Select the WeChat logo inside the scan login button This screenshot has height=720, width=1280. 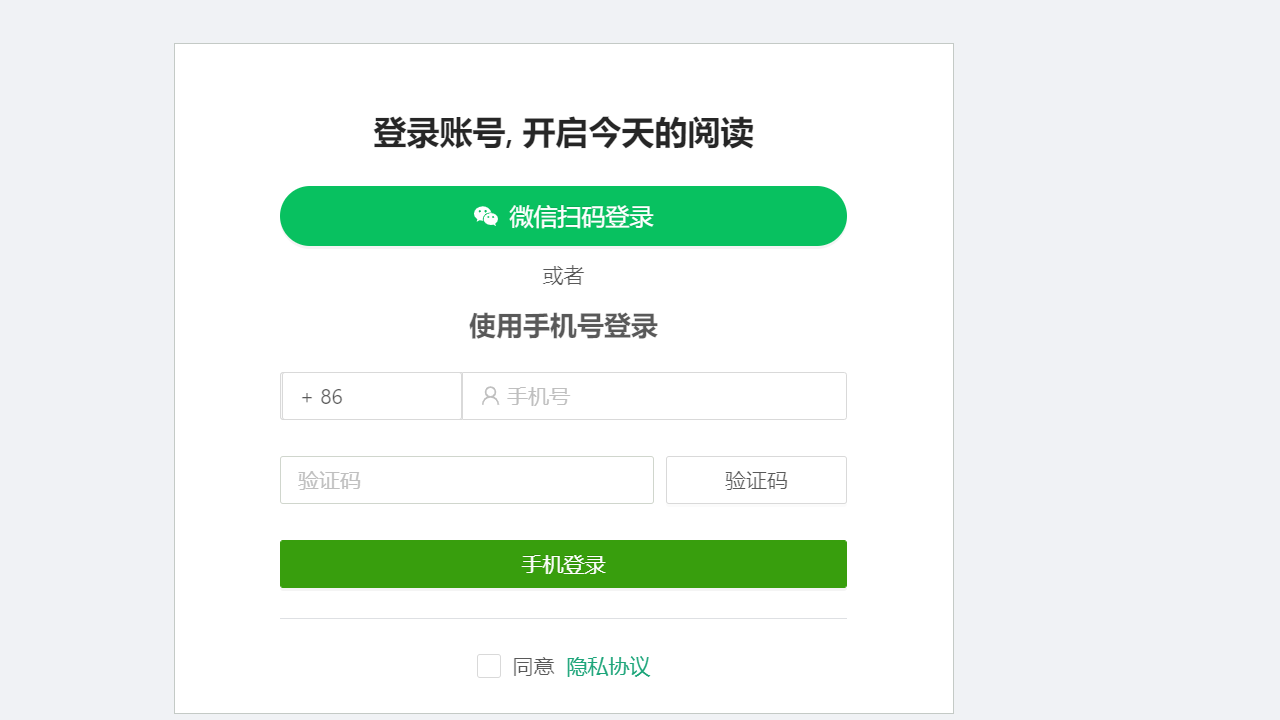(x=486, y=216)
